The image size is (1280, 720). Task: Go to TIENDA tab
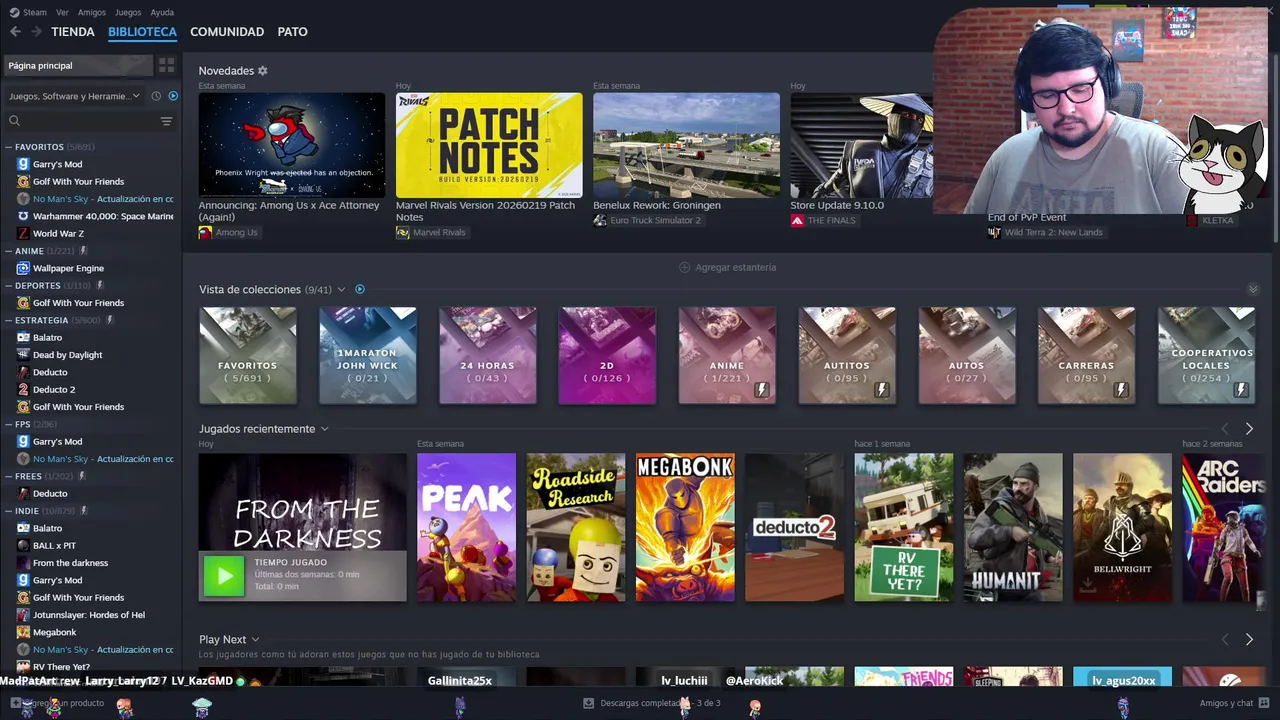73,32
